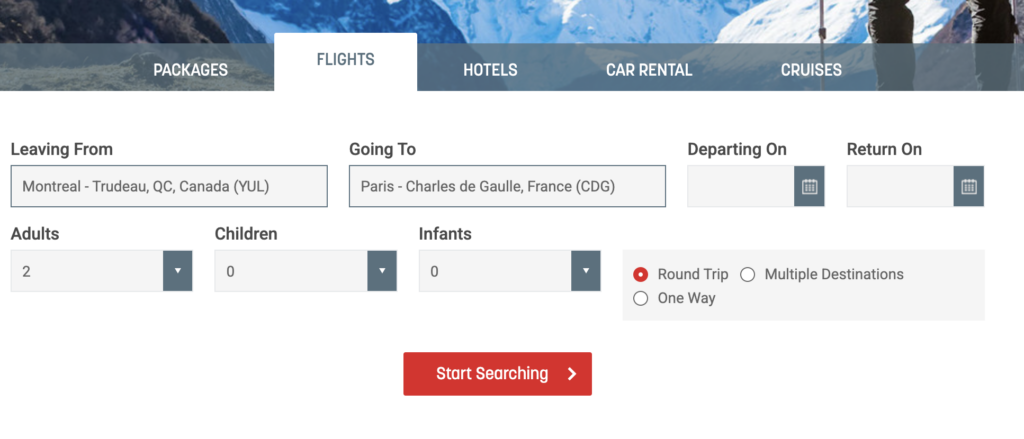Open the Cruises tab

(x=811, y=70)
